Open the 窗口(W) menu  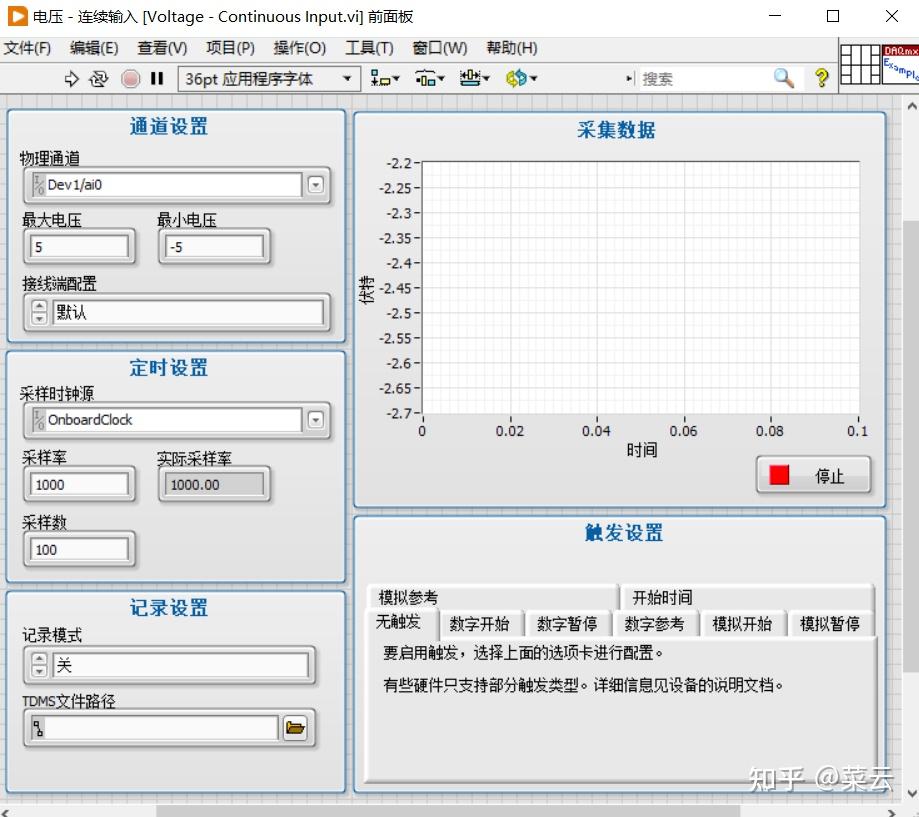pos(440,48)
